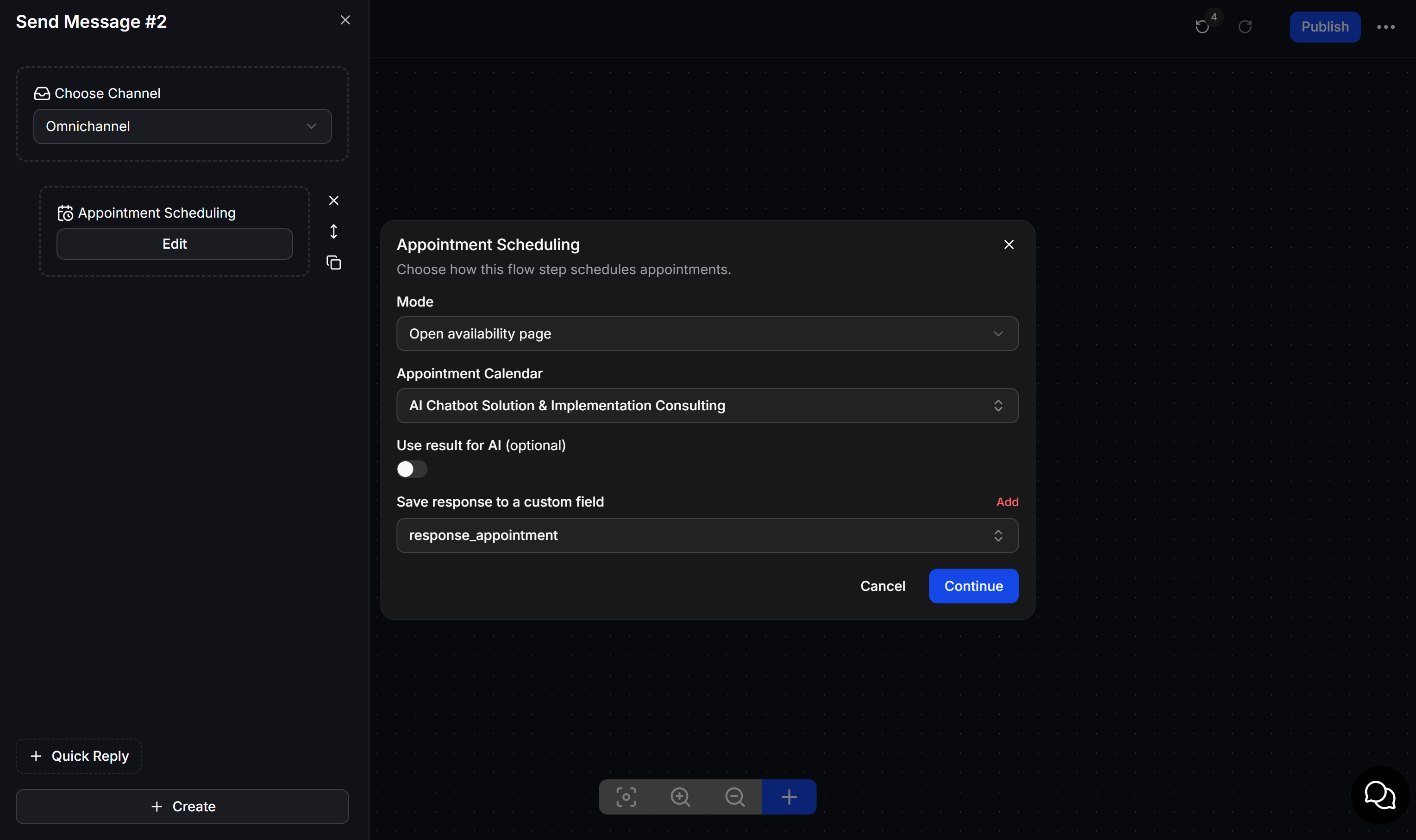The height and width of the screenshot is (840, 1416).
Task: Fit the canvas to view
Action: (x=626, y=797)
